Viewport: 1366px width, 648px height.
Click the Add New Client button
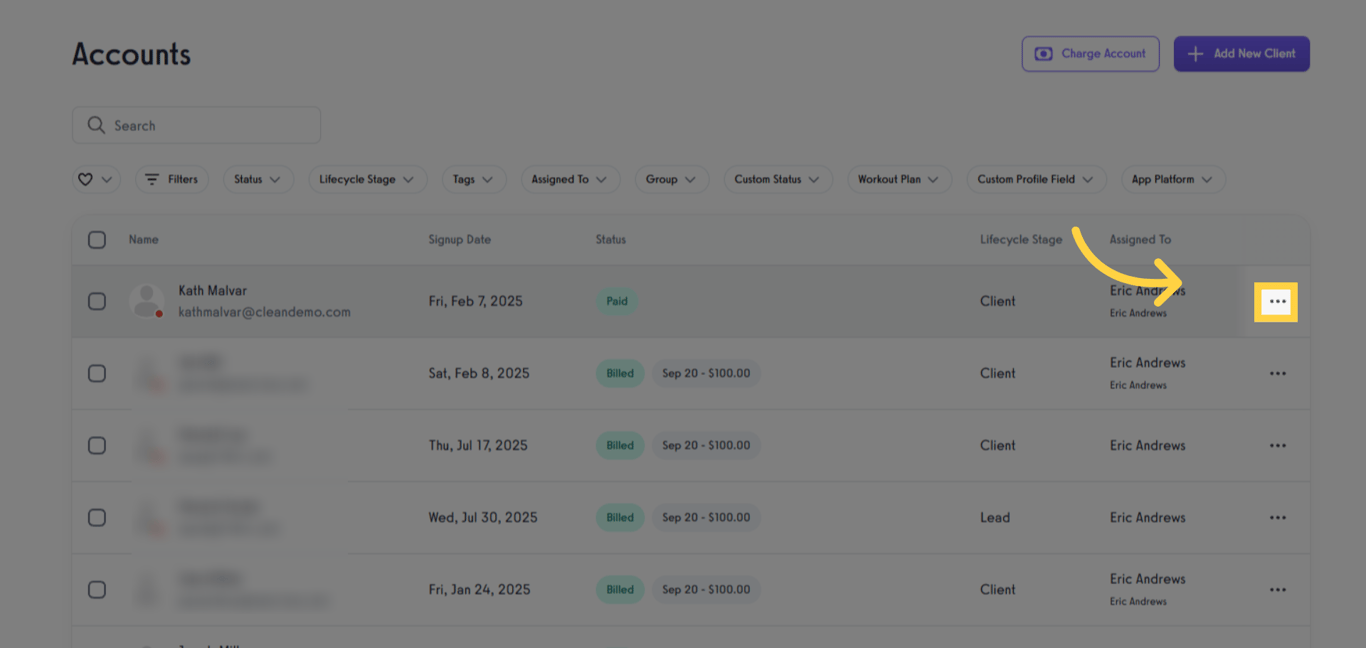tap(1241, 54)
